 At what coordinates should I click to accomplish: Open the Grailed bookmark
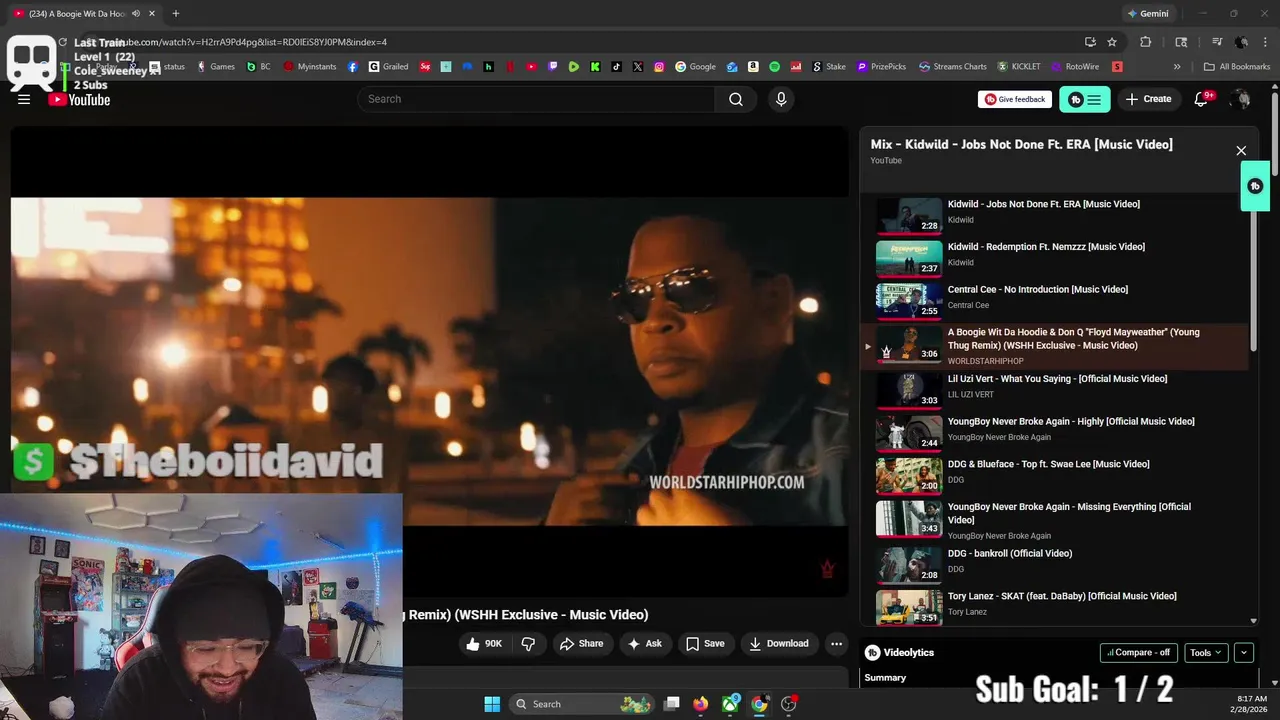pos(388,67)
